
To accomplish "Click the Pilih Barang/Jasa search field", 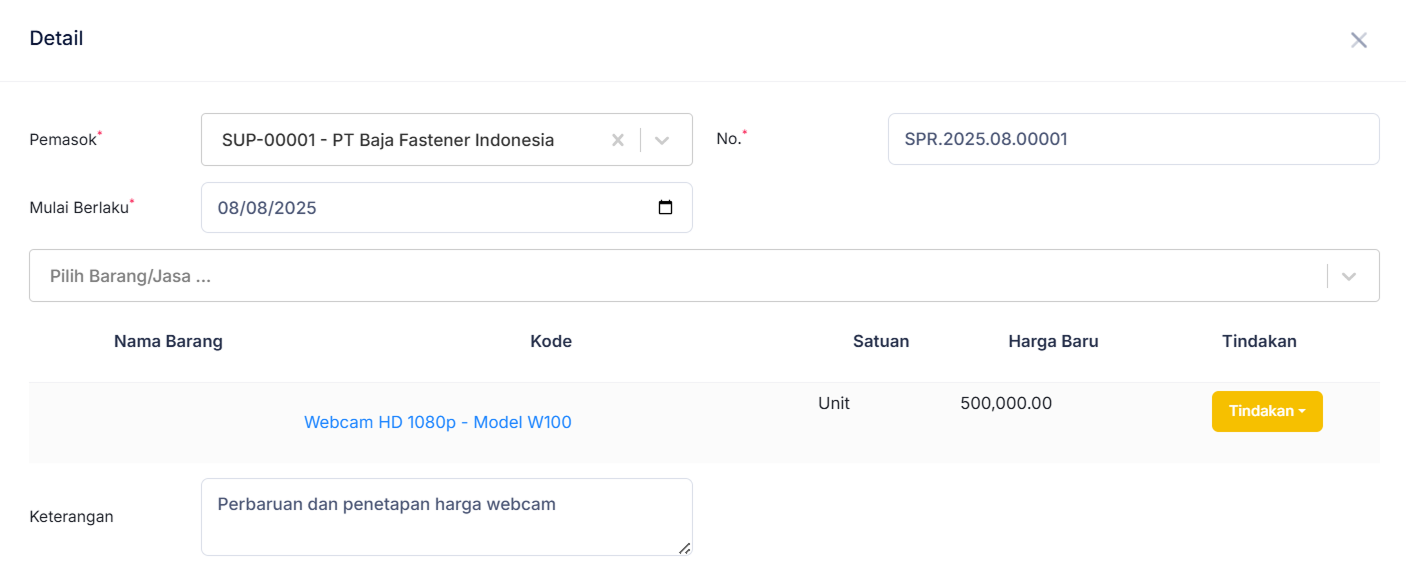I will point(704,276).
